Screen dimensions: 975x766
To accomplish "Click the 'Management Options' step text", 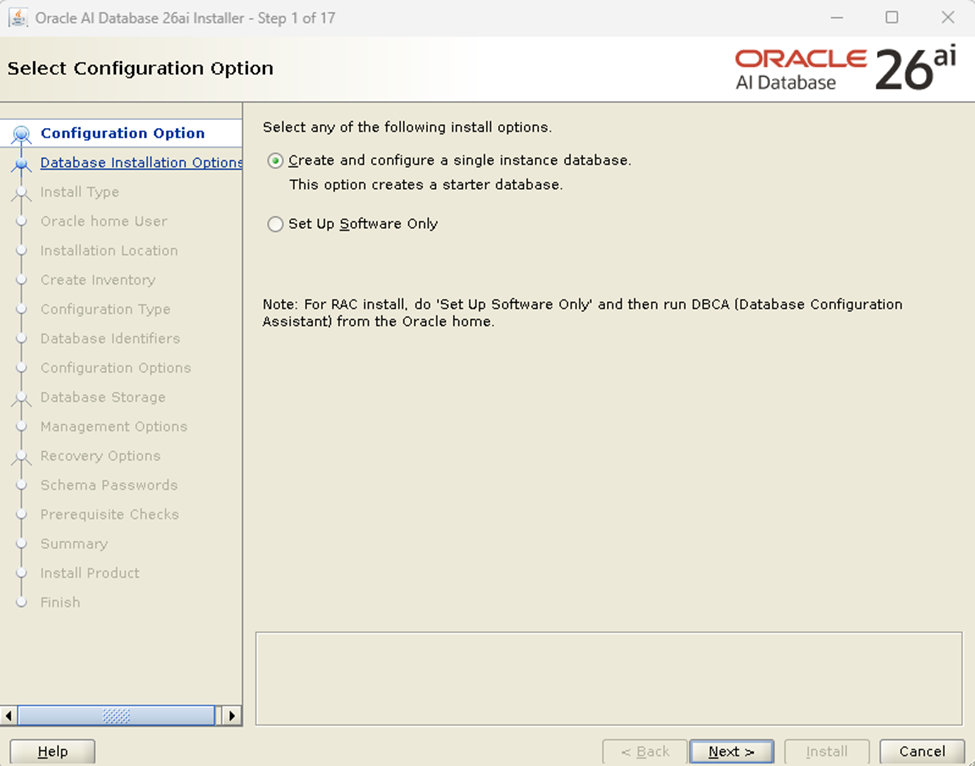I will [x=114, y=427].
